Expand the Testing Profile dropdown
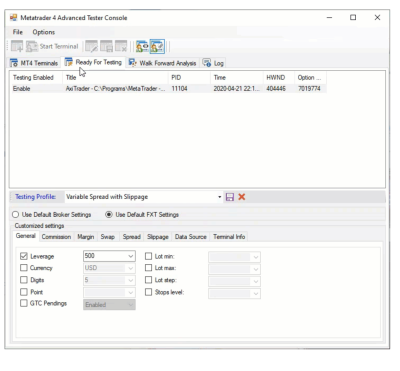The width and height of the screenshot is (400, 371). pyautogui.click(x=220, y=197)
